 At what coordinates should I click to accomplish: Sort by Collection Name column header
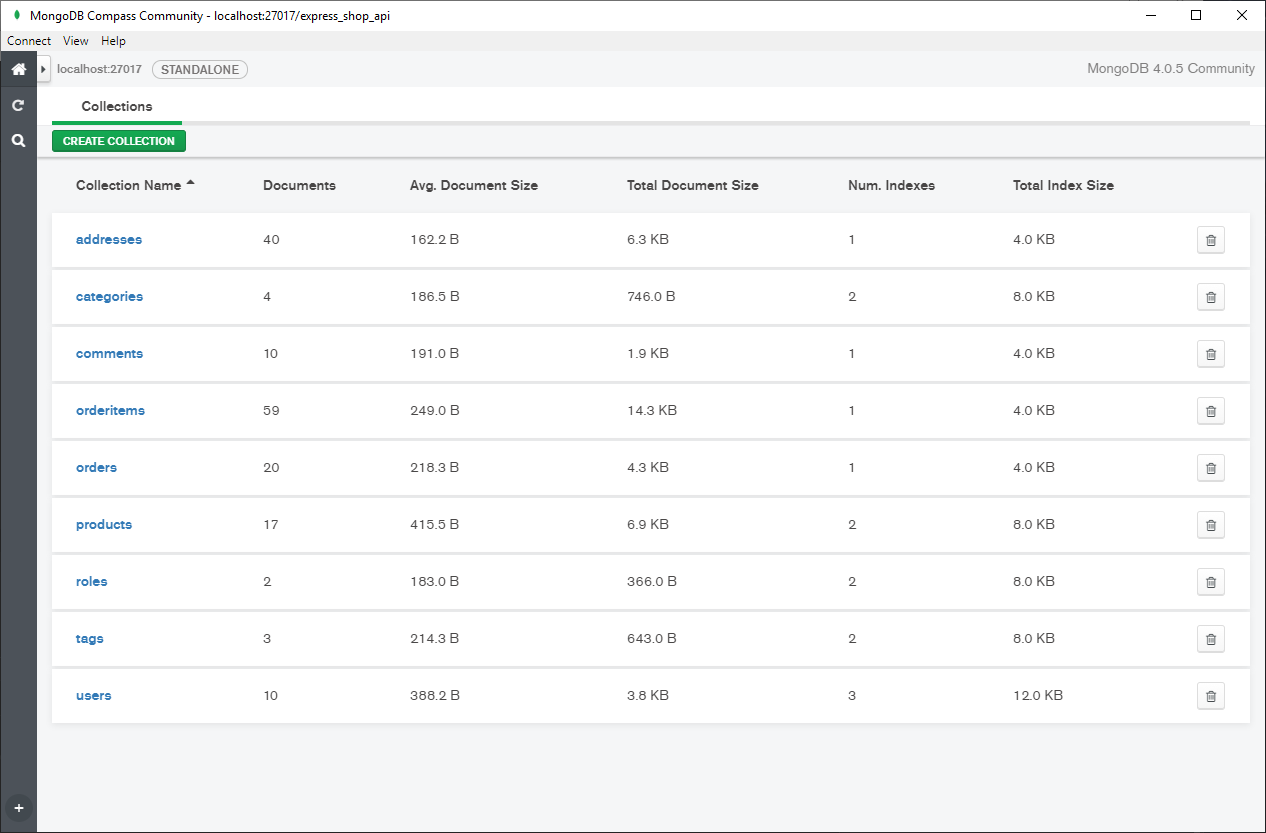click(135, 185)
